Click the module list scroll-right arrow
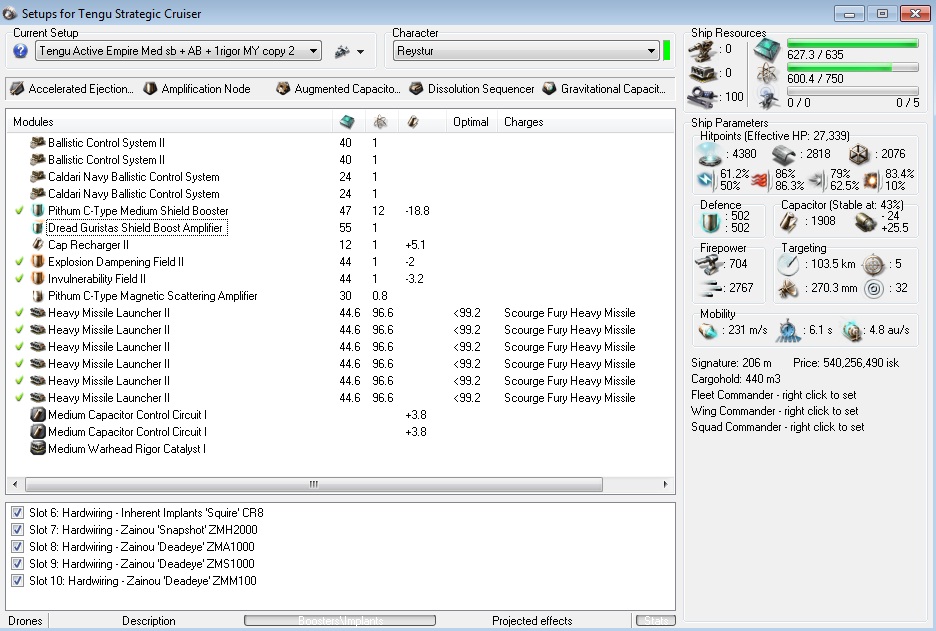 click(x=666, y=484)
